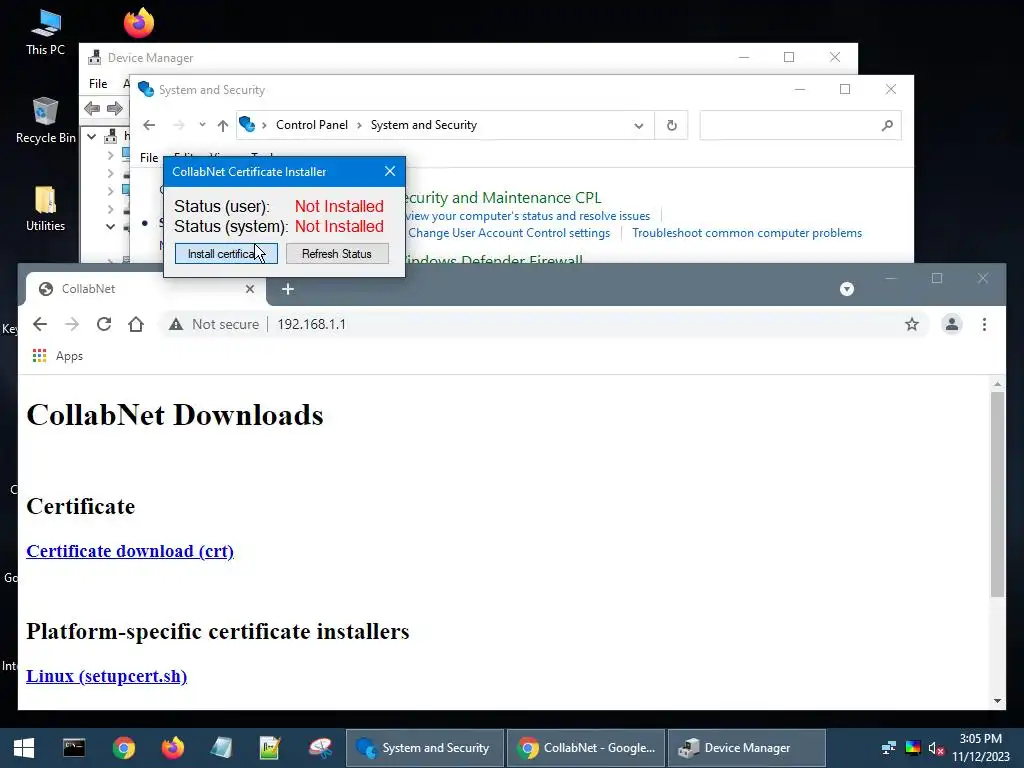Viewport: 1024px width, 768px height.
Task: Click the Control Panel search magnifier icon
Action: point(887,125)
